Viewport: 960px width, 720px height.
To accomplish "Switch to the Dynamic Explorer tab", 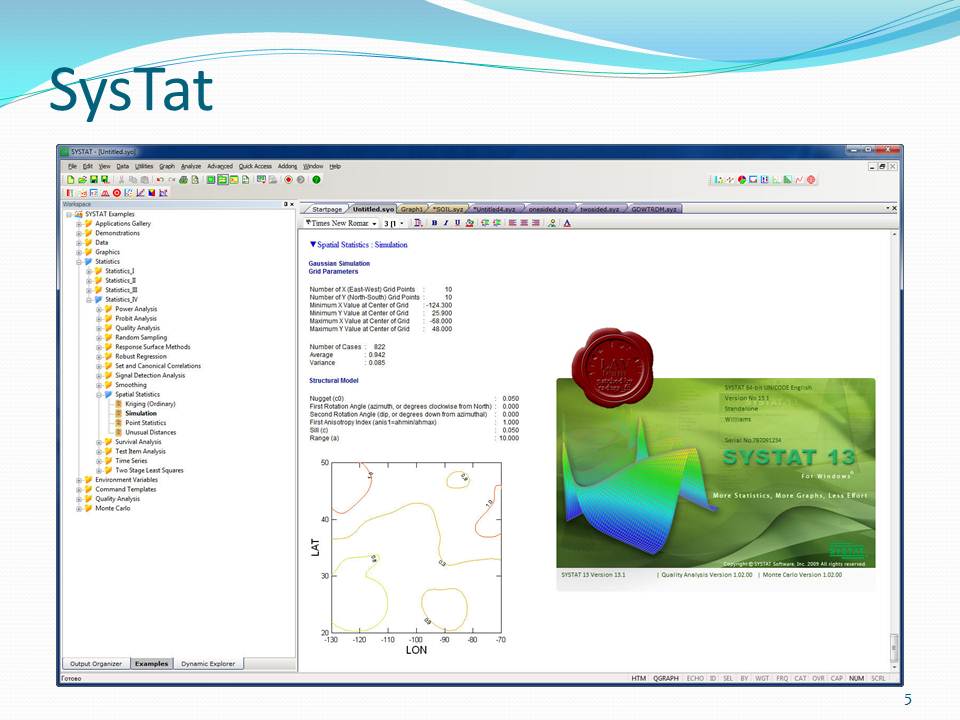I will click(208, 664).
